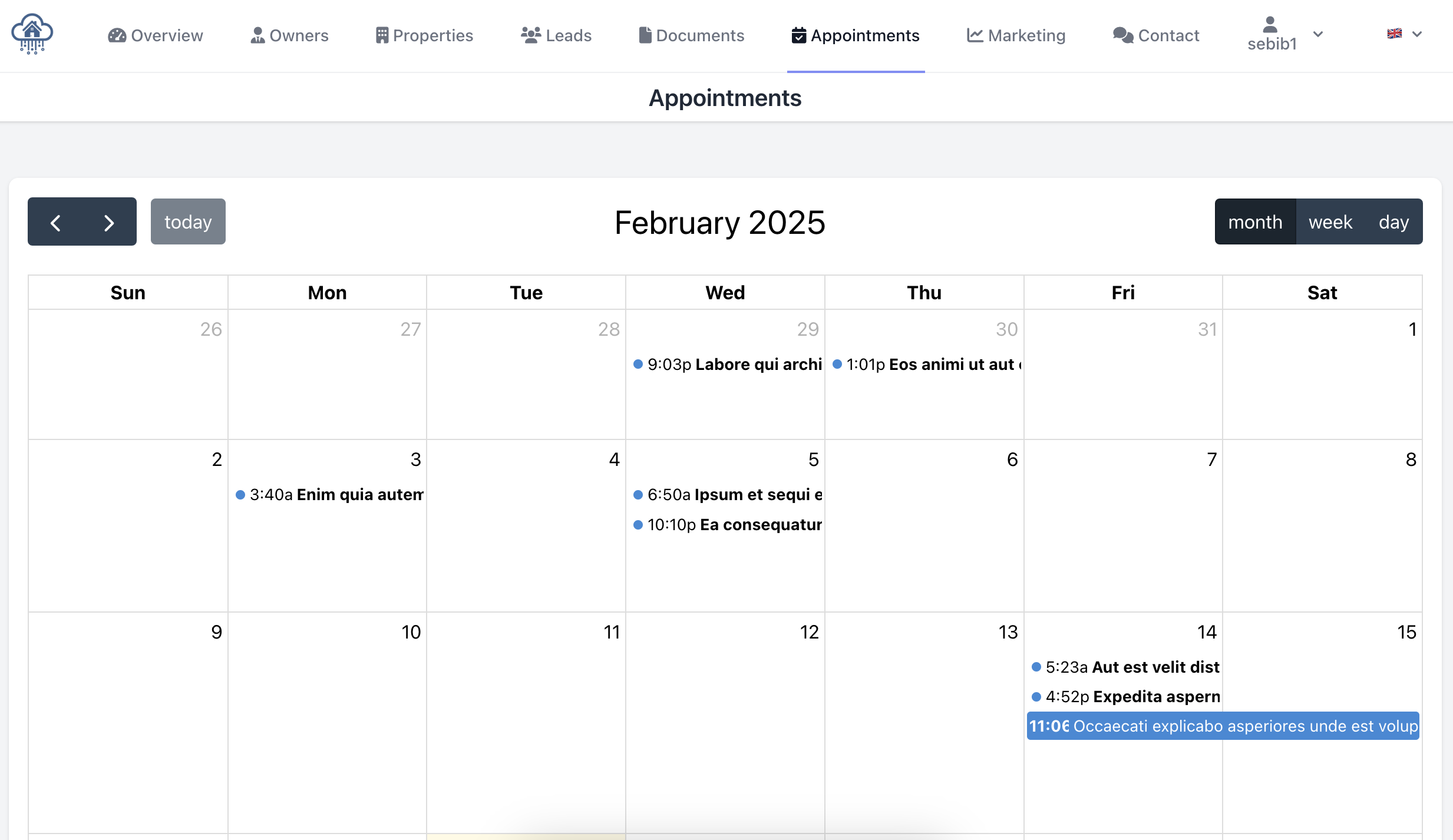This screenshot has width=1453, height=840.
Task: Click the Leads group icon
Action: 531,35
